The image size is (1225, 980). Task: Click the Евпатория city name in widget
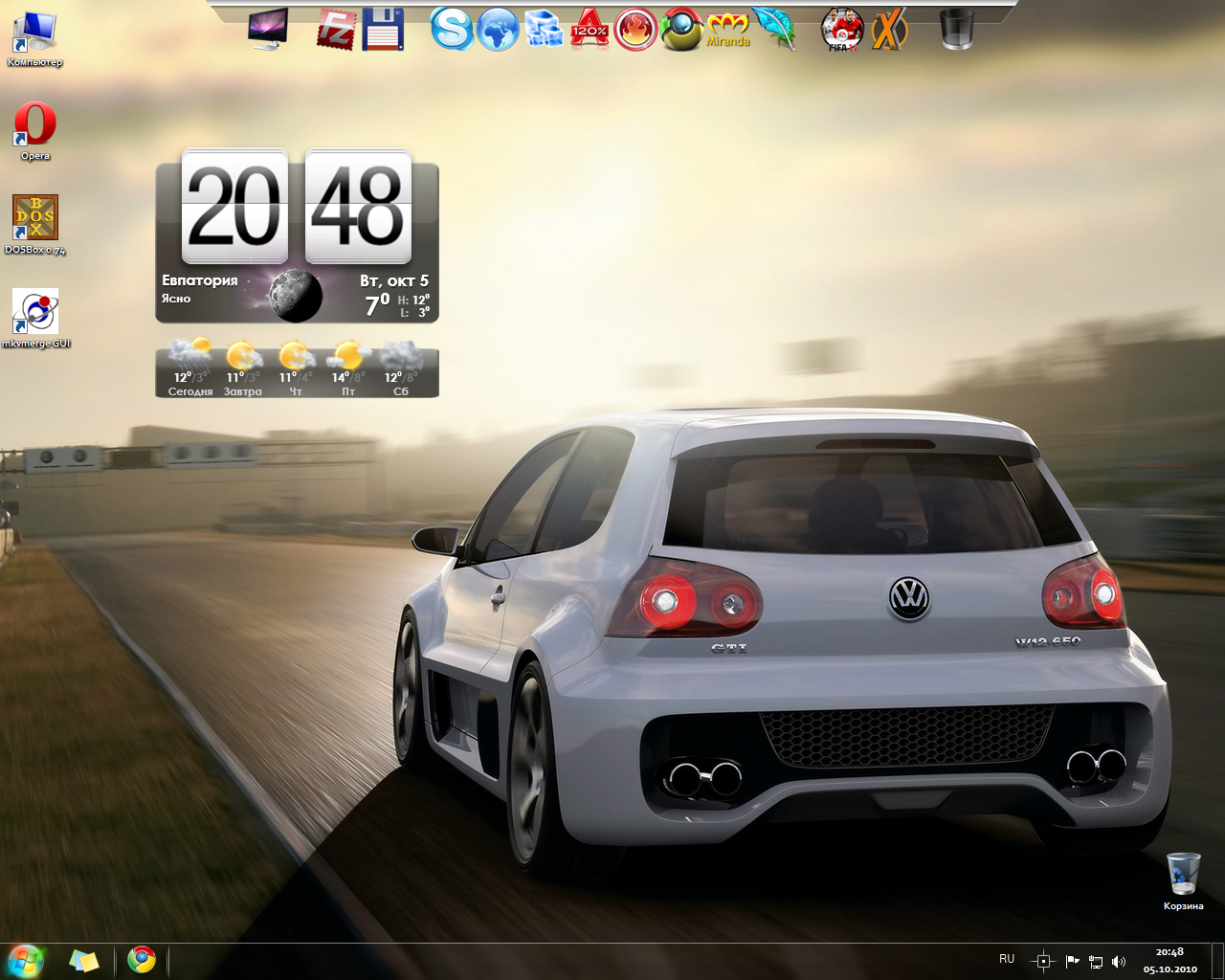(x=199, y=280)
